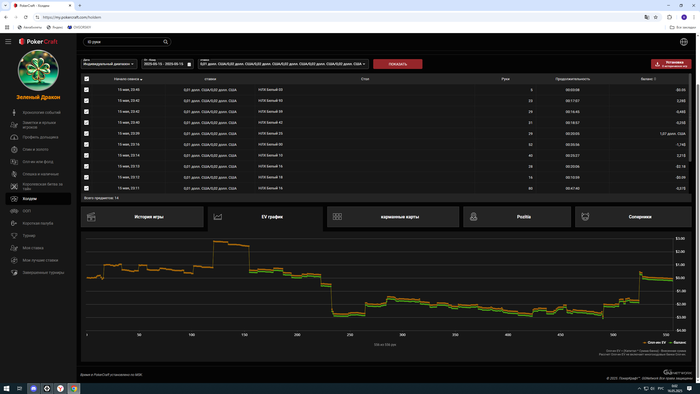The height and width of the screenshot is (394, 700).
Task: Click the green clover avatar
Action: (x=38, y=70)
